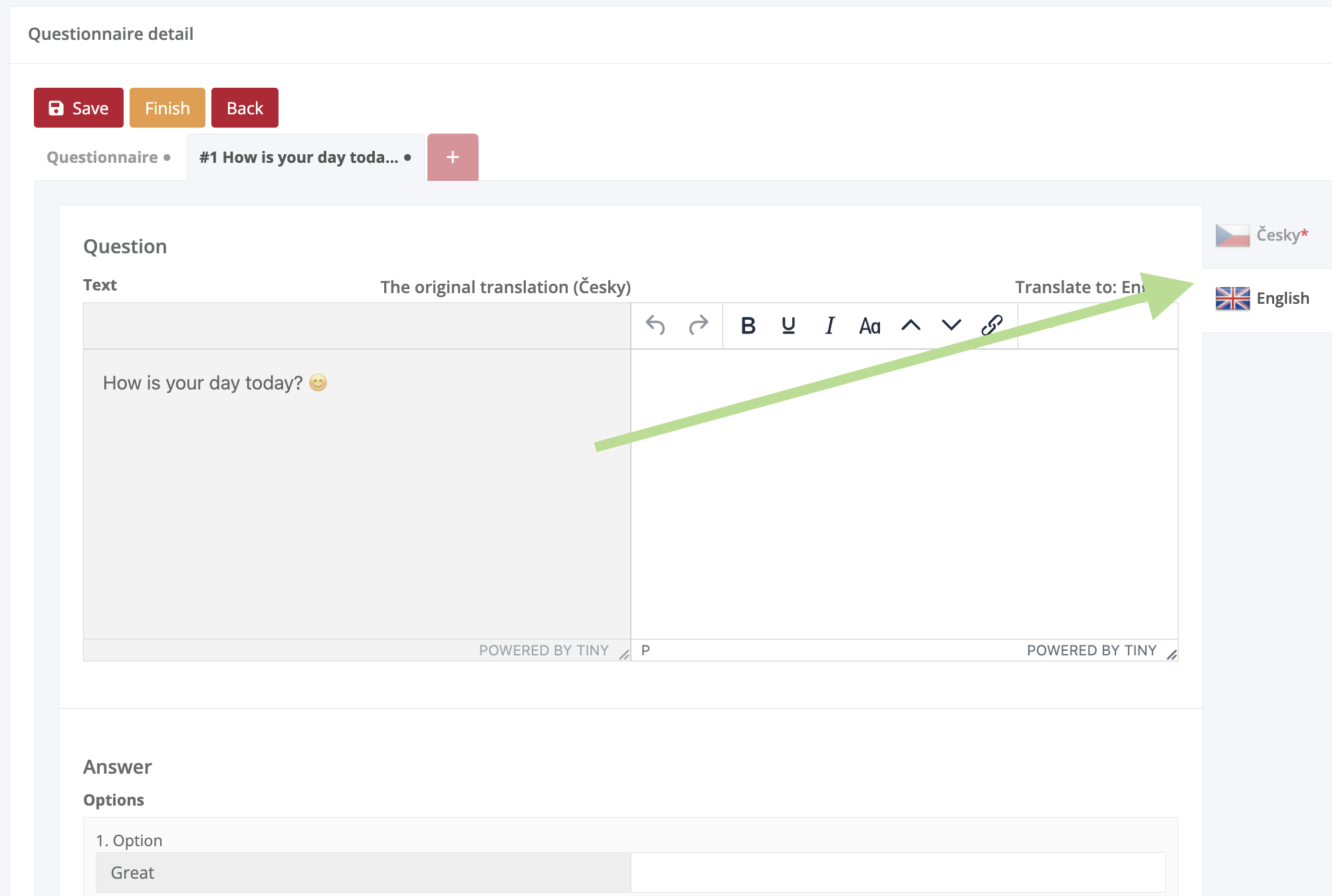Insert a link with chain icon
Screen dimensions: 1332x896
coord(992,325)
